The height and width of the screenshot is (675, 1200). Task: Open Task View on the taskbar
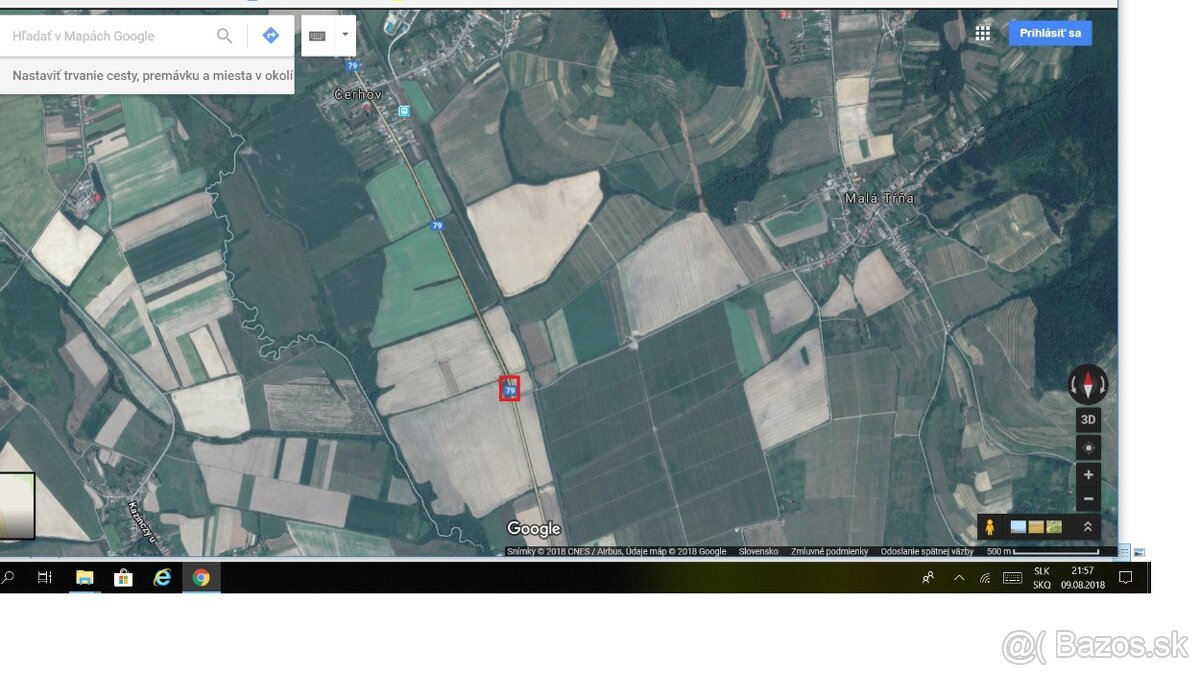click(x=44, y=577)
